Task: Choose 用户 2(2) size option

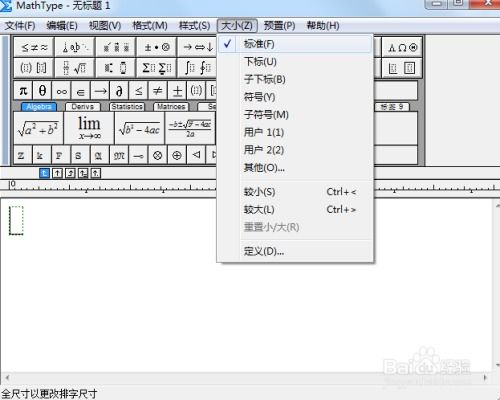Action: pyautogui.click(x=295, y=150)
